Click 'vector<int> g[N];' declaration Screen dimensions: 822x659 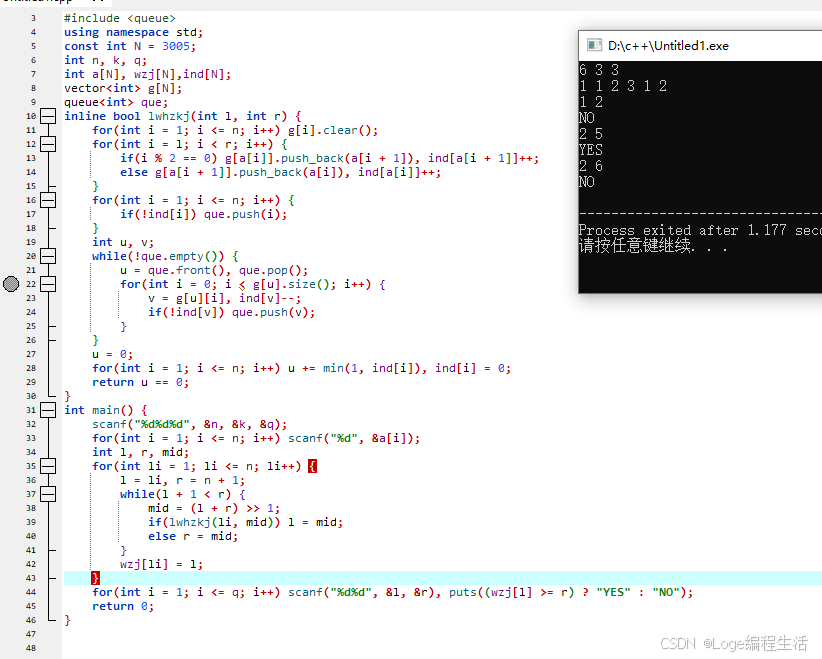click(x=123, y=88)
